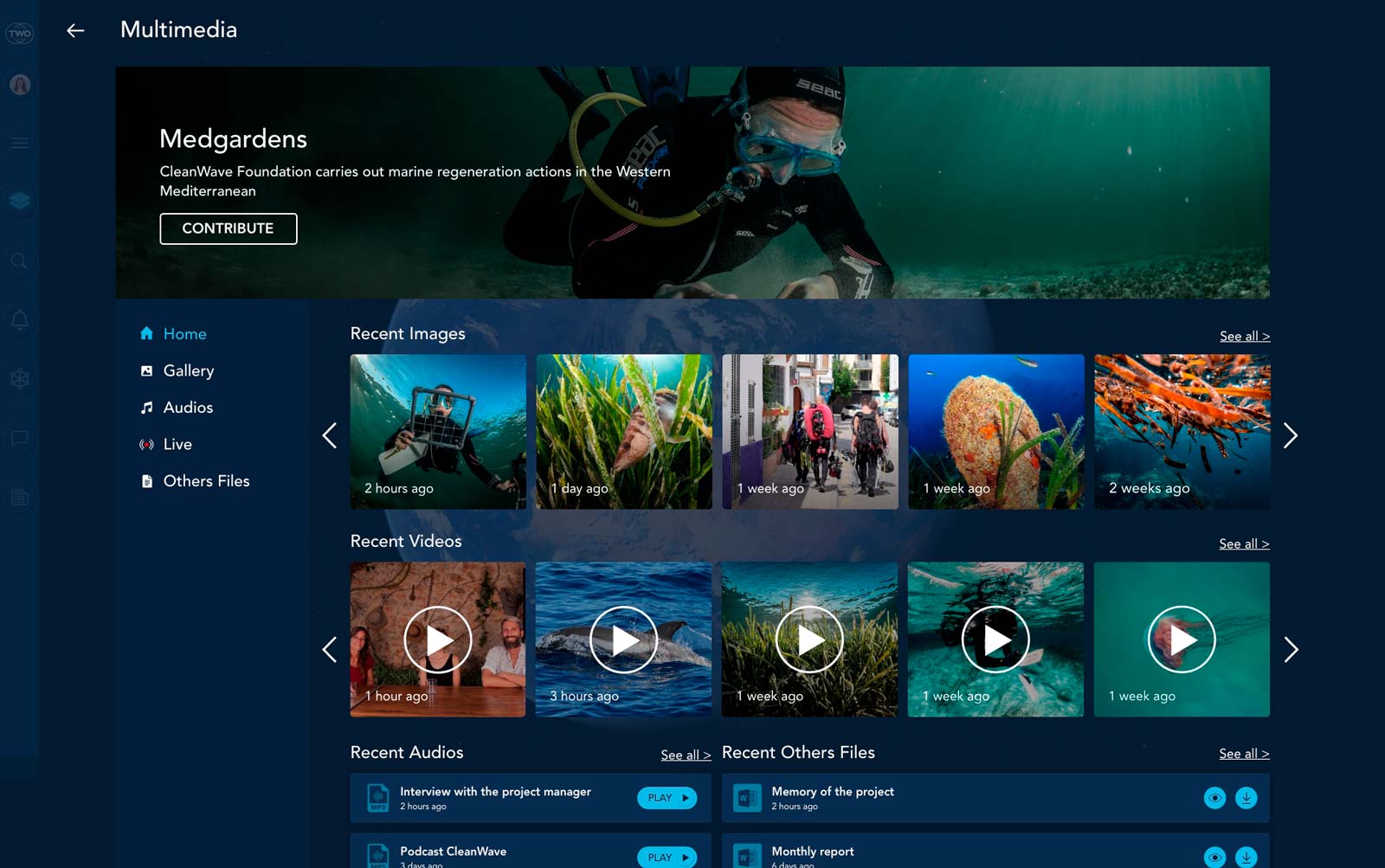Show previous videos with the left chevron
The width and height of the screenshot is (1385, 868).
330,649
